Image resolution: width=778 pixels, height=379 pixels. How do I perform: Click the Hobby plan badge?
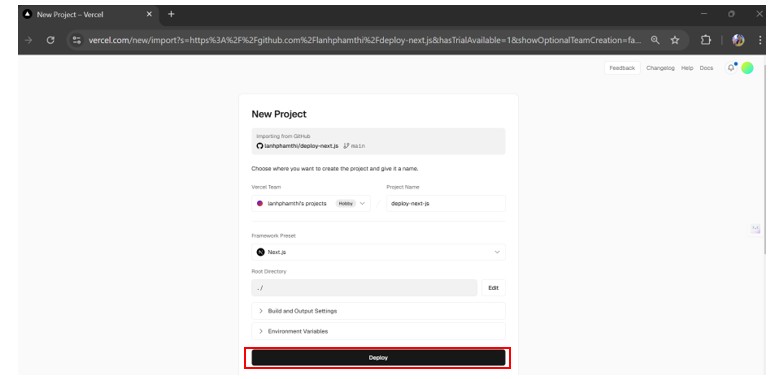coord(346,203)
